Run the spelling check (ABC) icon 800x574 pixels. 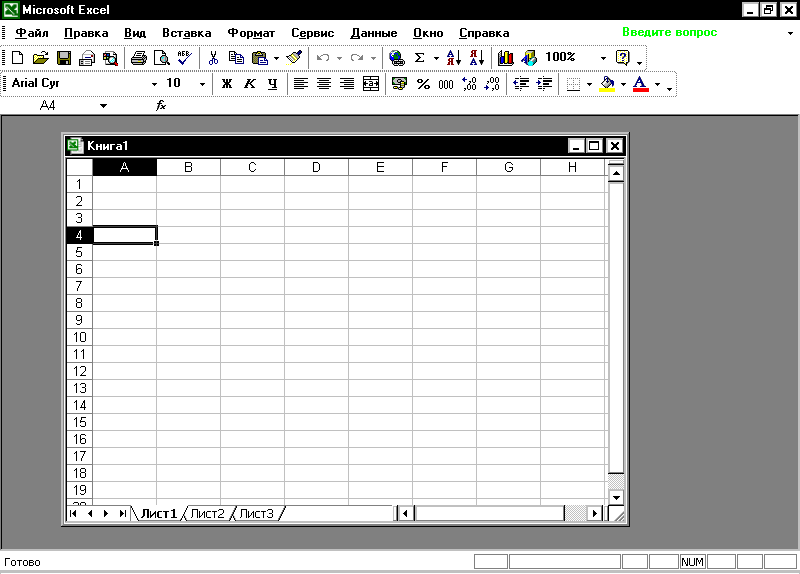pyautogui.click(x=184, y=58)
